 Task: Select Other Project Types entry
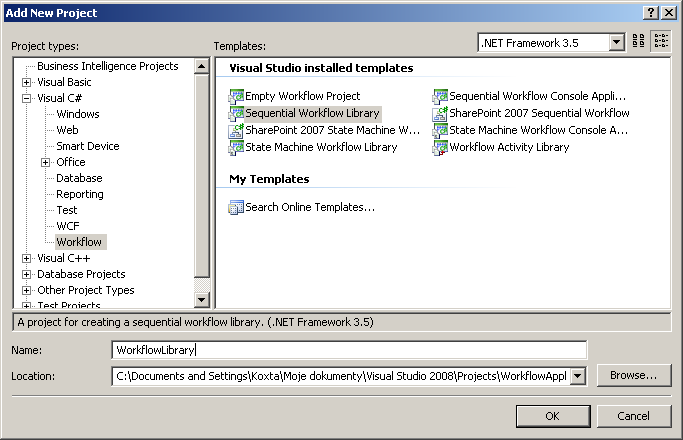click(86, 291)
